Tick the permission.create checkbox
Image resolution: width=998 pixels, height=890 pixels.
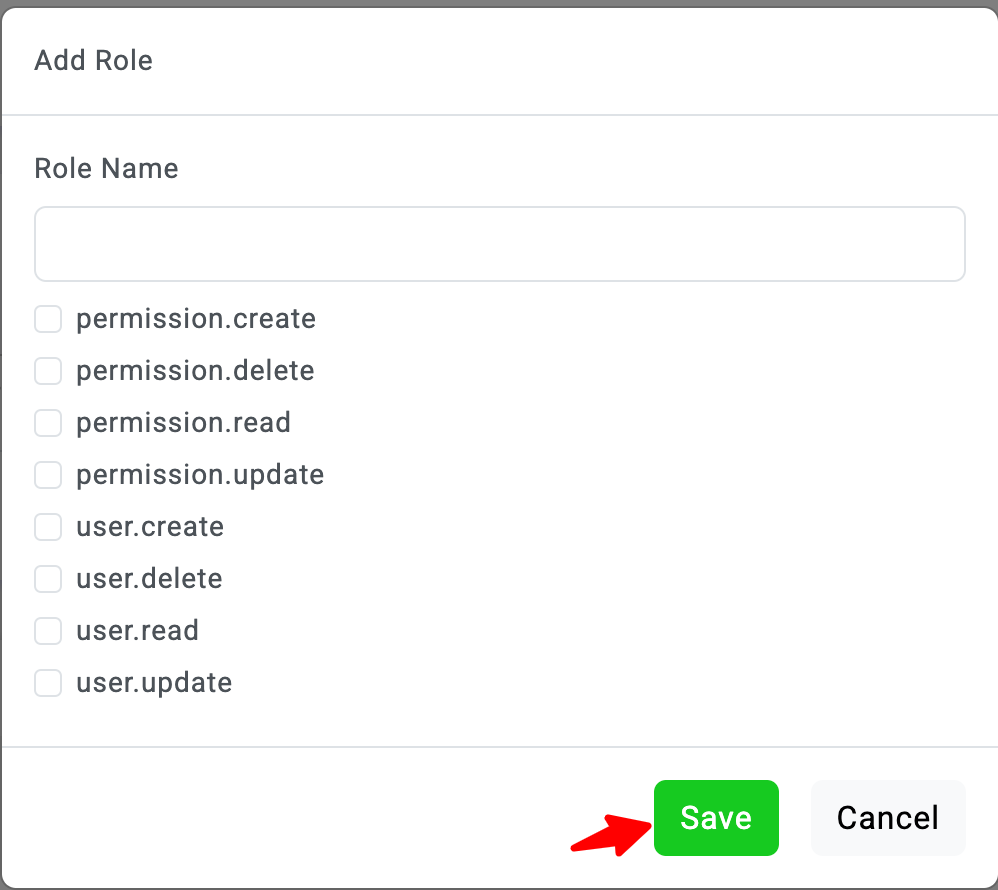click(48, 319)
